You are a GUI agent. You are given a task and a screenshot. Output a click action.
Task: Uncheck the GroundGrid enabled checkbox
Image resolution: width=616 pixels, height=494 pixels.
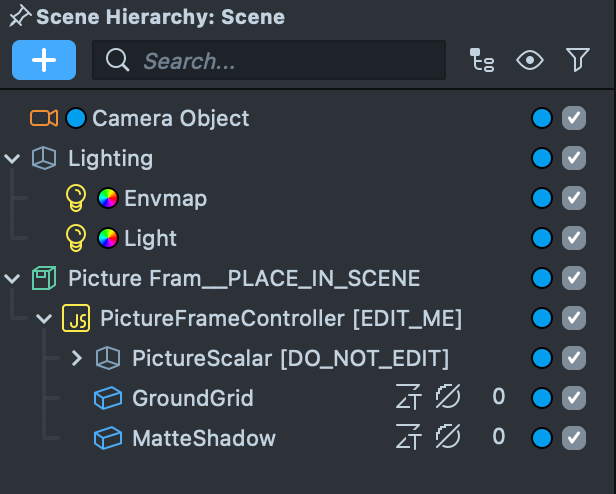click(x=574, y=398)
